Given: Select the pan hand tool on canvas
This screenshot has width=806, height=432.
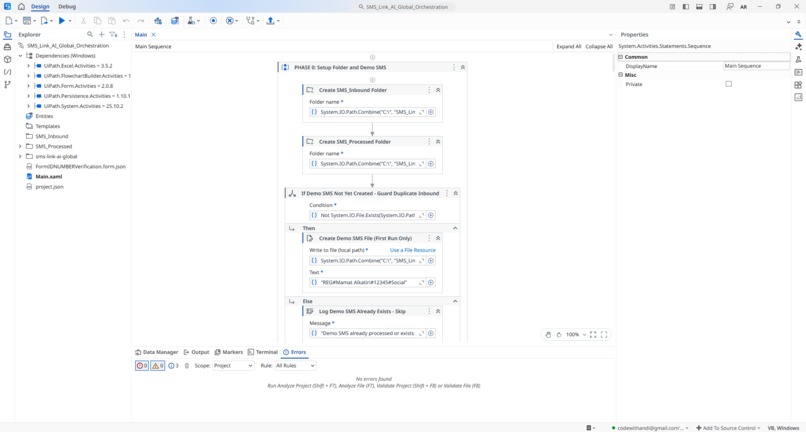Looking at the screenshot, I should [x=548, y=334].
